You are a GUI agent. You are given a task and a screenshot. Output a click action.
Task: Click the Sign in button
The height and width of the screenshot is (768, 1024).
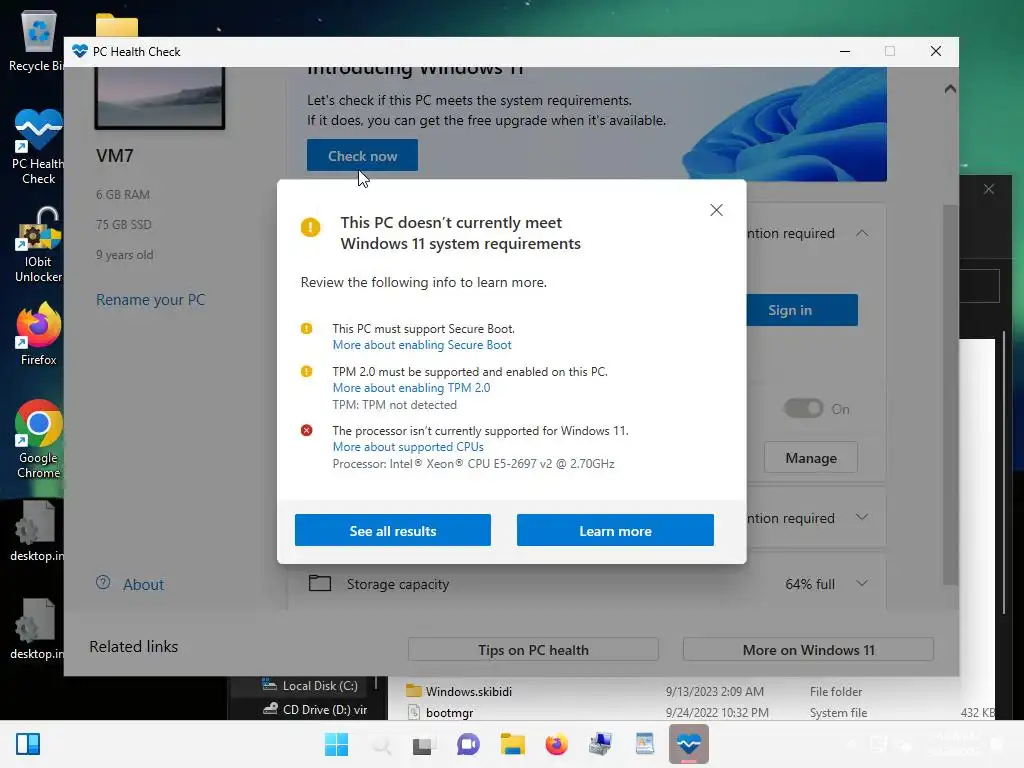click(802, 310)
